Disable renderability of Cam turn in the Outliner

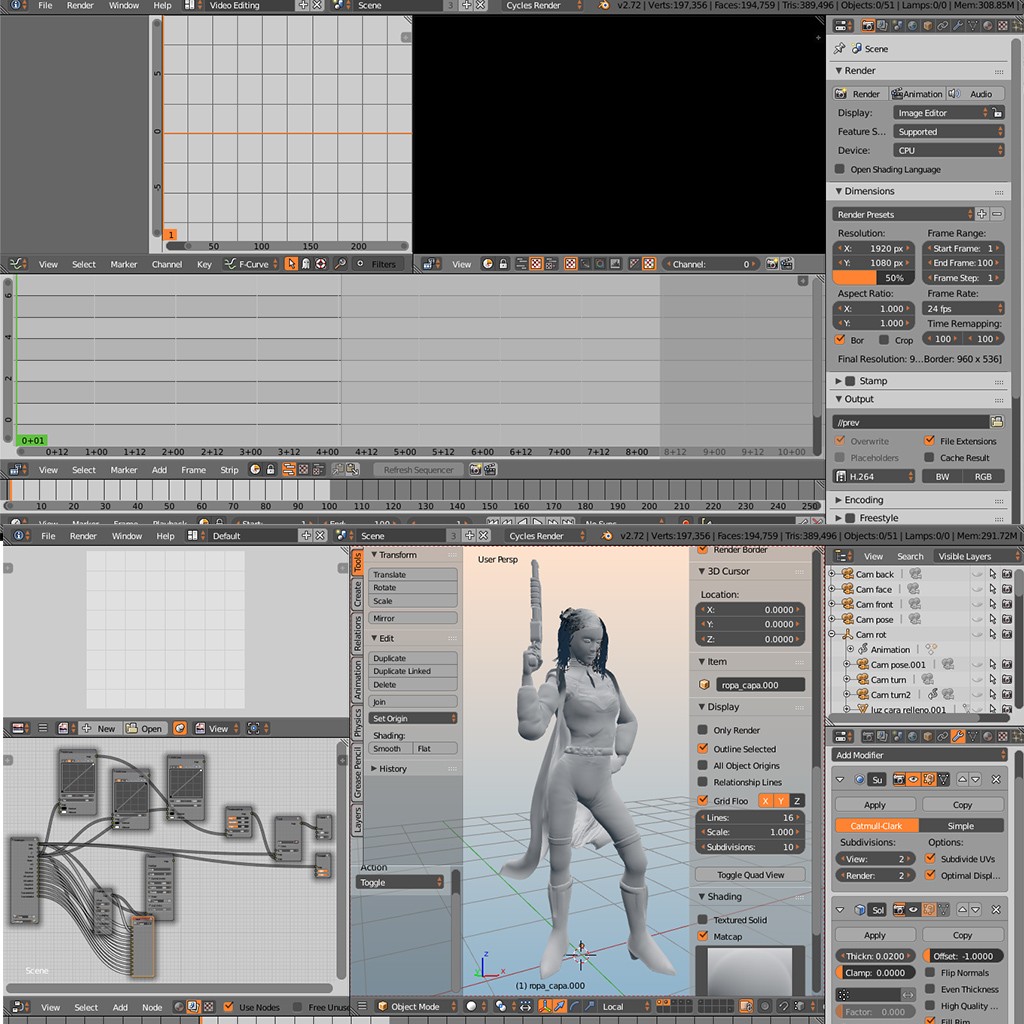1007,680
